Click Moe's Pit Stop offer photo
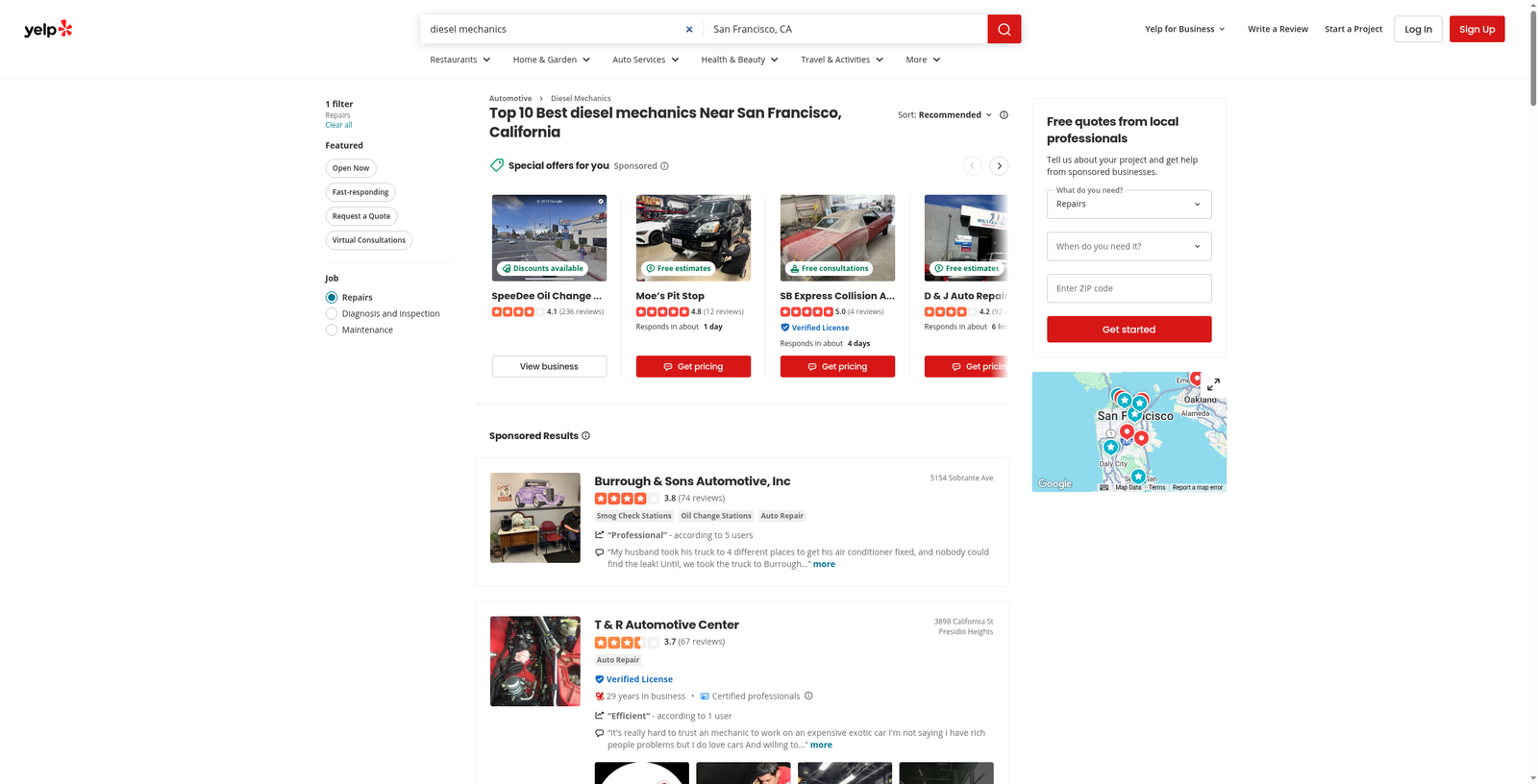The image size is (1538, 784). (693, 237)
